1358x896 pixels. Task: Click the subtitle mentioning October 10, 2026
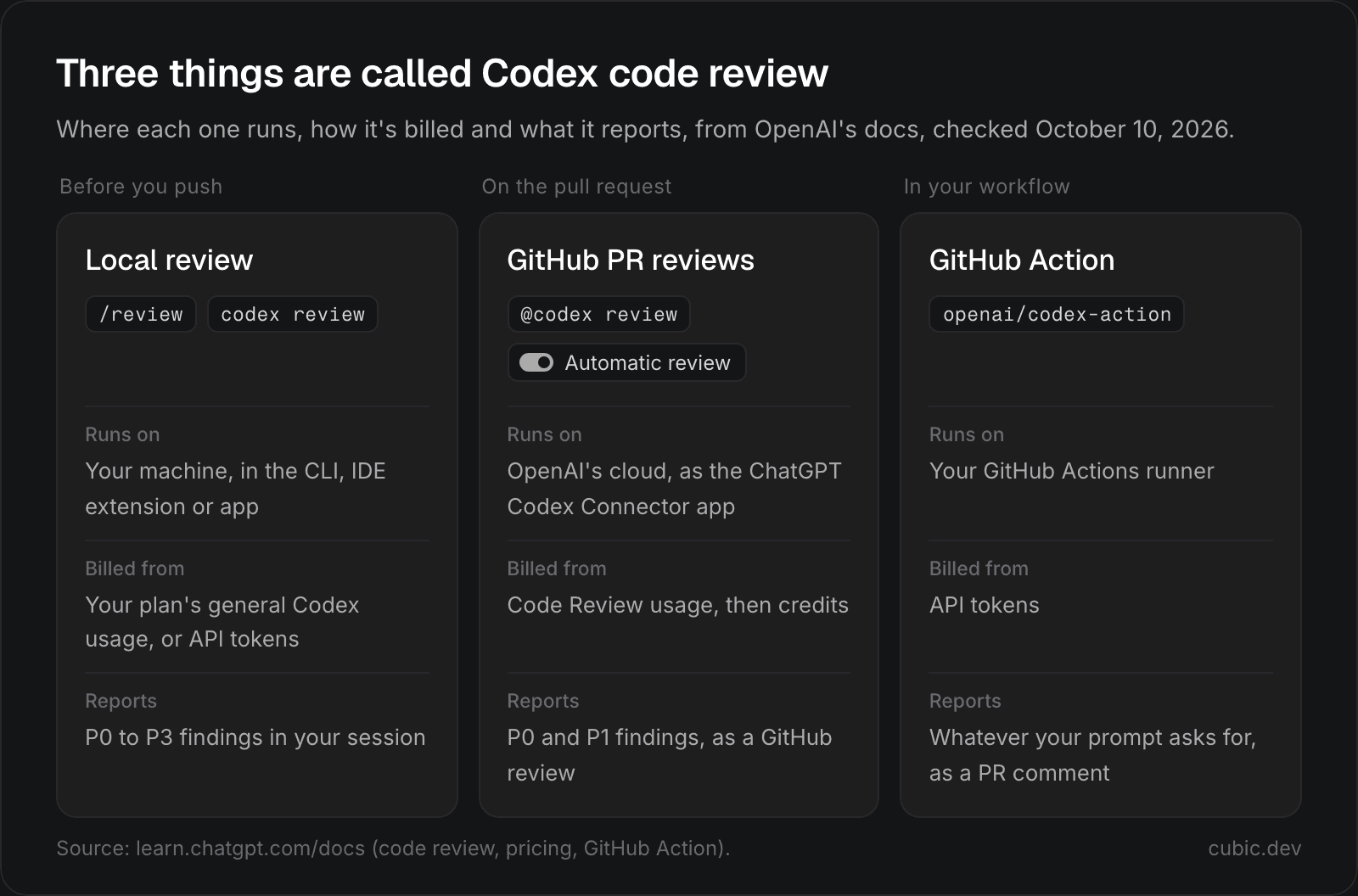pos(645,129)
